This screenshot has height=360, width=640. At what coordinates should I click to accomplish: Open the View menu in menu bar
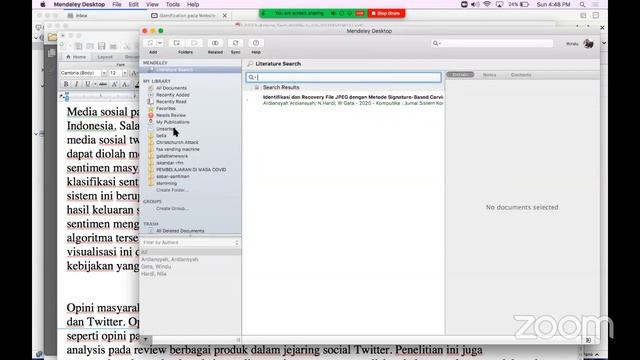pos(152,4)
